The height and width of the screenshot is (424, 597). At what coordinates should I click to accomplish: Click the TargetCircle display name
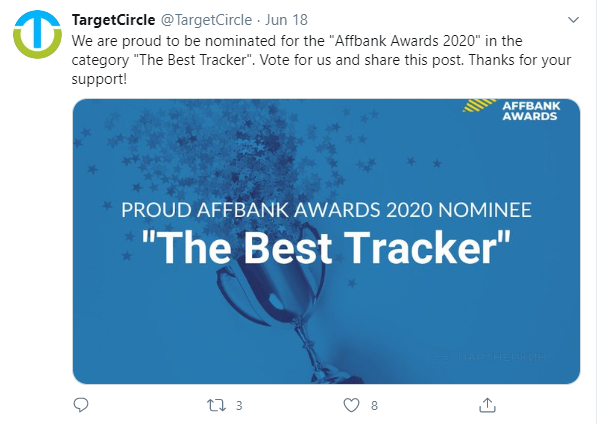tap(113, 20)
